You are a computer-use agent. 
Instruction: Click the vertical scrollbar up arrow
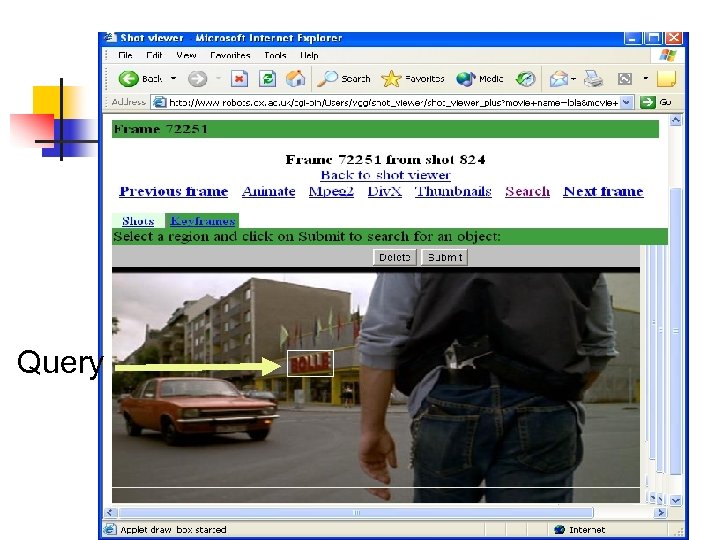click(676, 120)
